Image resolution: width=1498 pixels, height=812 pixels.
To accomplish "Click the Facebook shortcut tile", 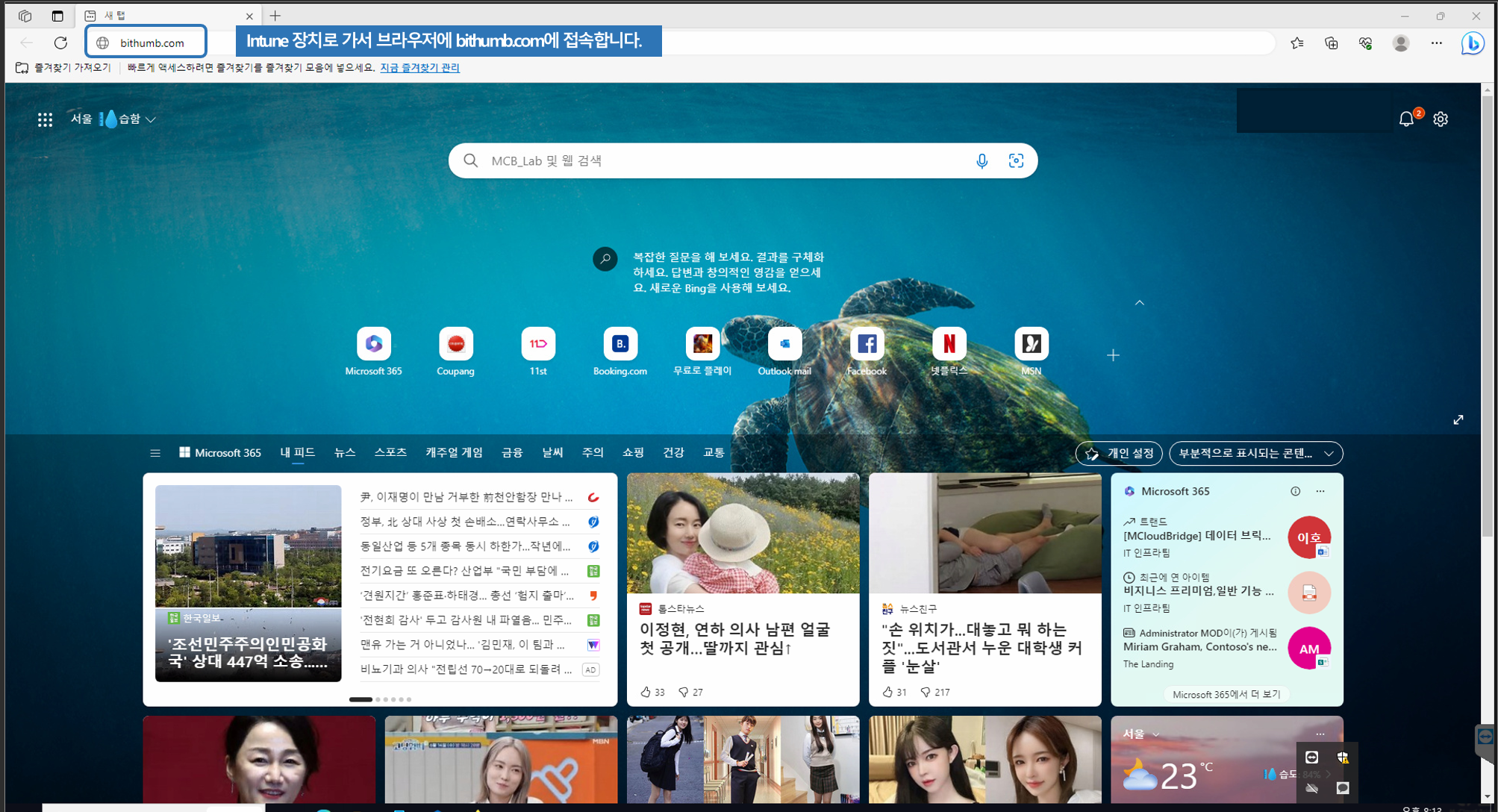I will [867, 344].
